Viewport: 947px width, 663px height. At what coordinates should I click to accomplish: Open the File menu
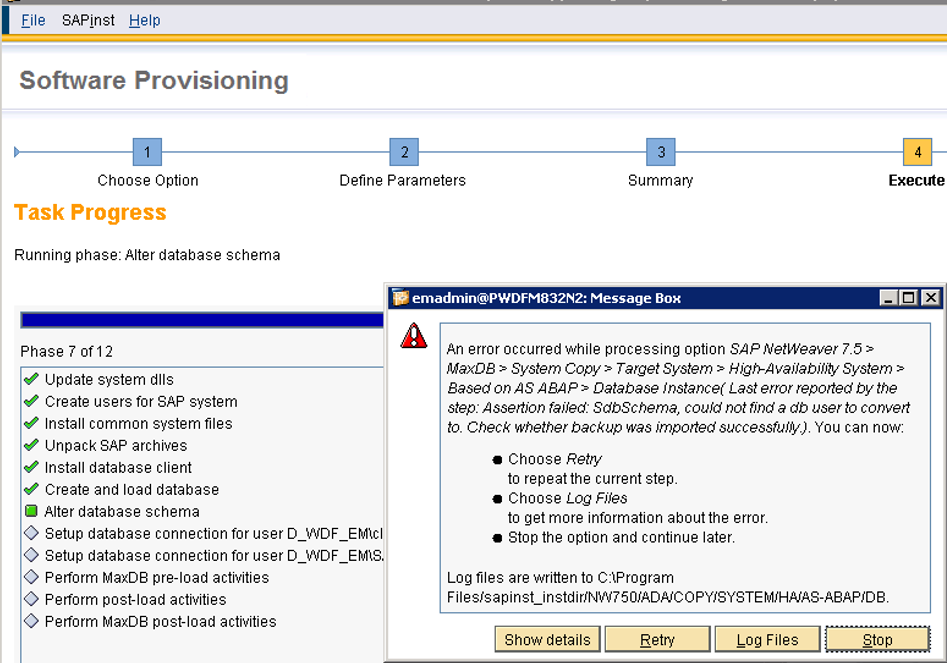tap(33, 21)
